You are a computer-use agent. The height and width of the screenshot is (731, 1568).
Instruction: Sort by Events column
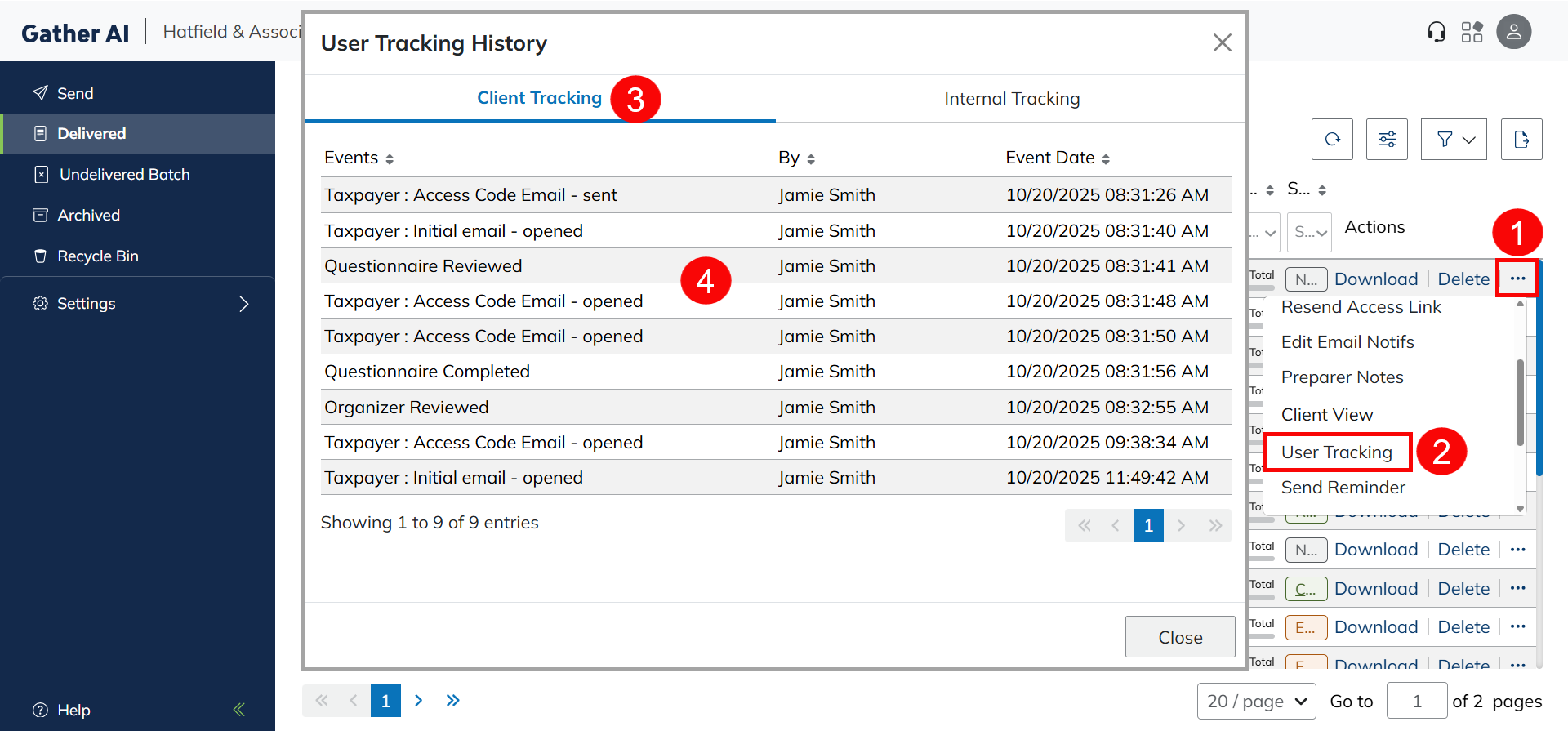click(x=390, y=159)
